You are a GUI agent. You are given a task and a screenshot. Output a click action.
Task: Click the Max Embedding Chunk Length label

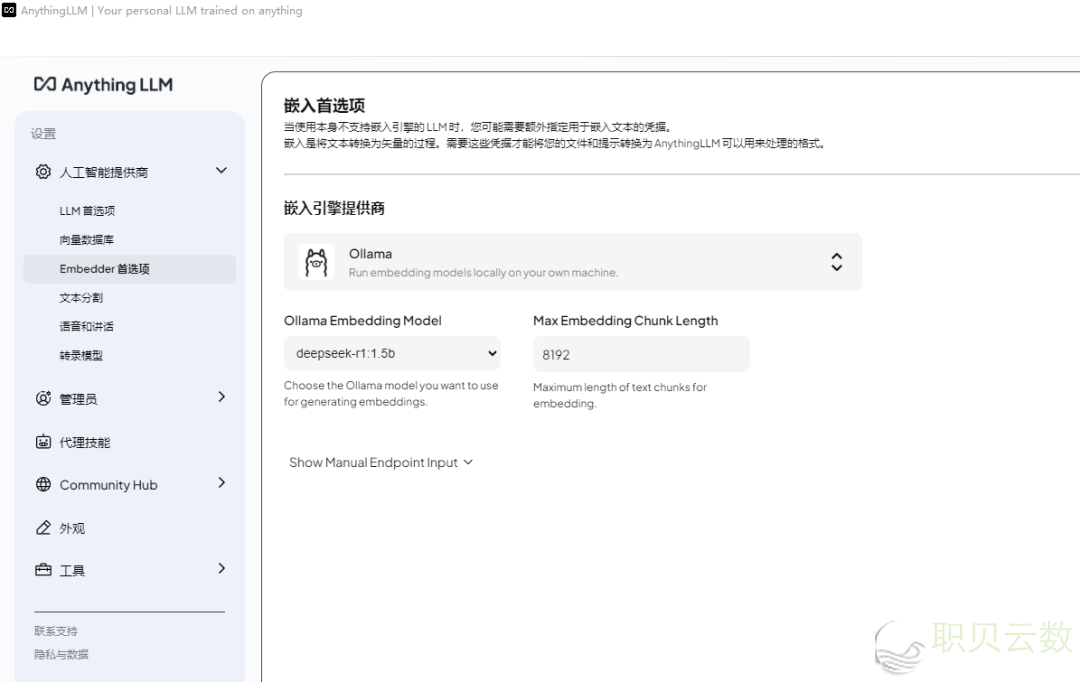pyautogui.click(x=625, y=320)
